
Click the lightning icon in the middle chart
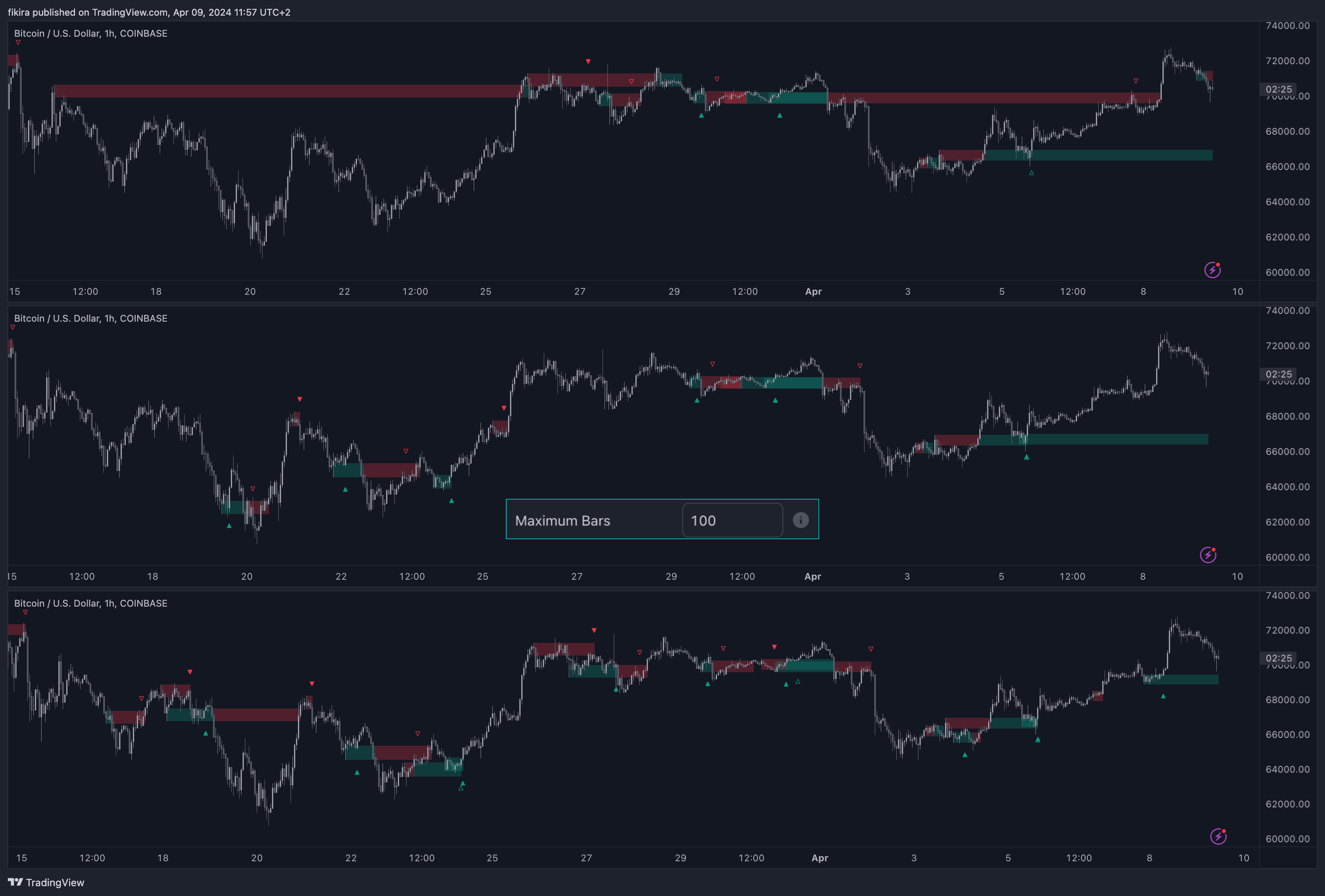click(x=1208, y=555)
